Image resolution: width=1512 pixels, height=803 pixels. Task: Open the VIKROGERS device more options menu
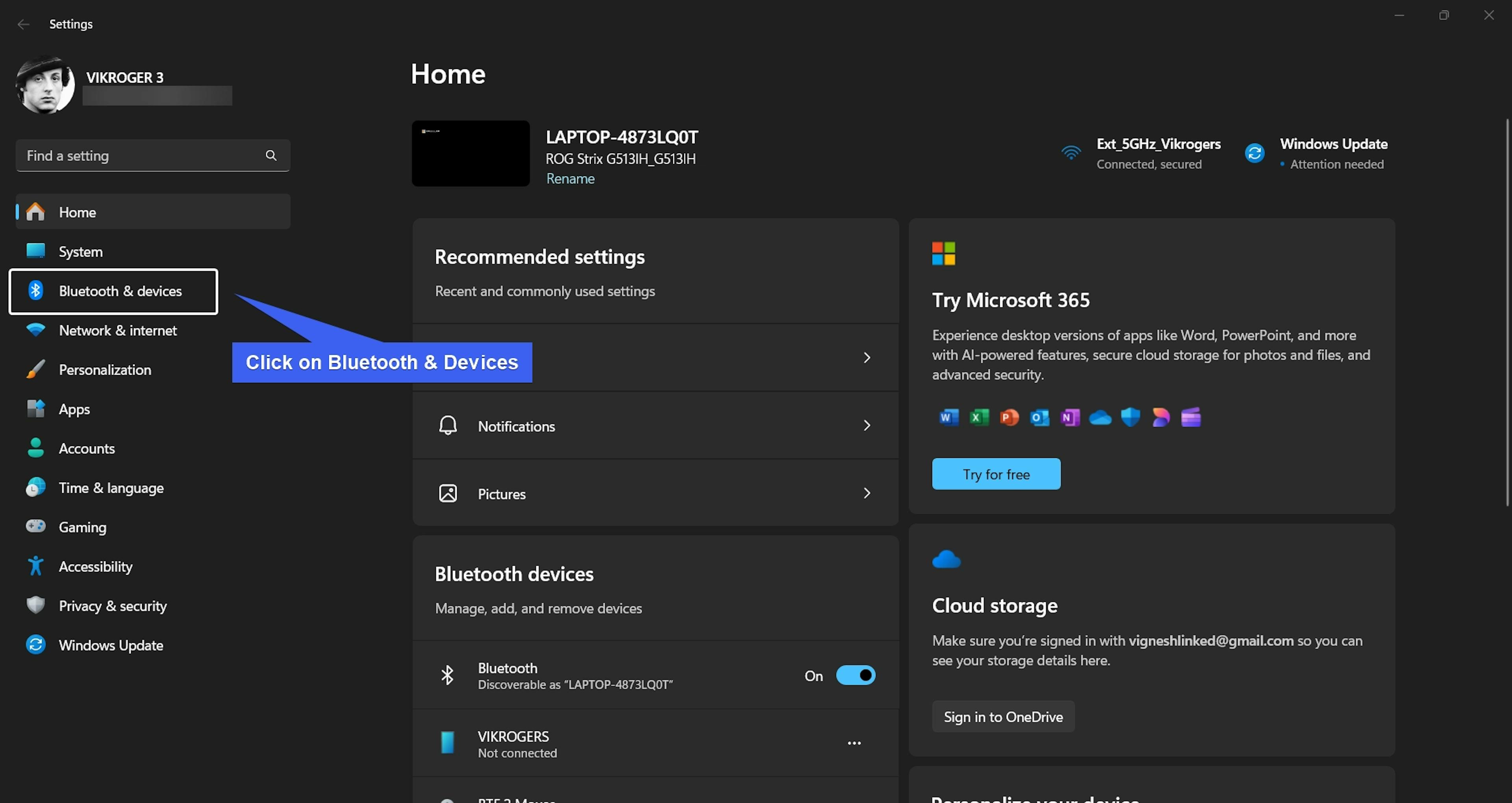pos(854,743)
